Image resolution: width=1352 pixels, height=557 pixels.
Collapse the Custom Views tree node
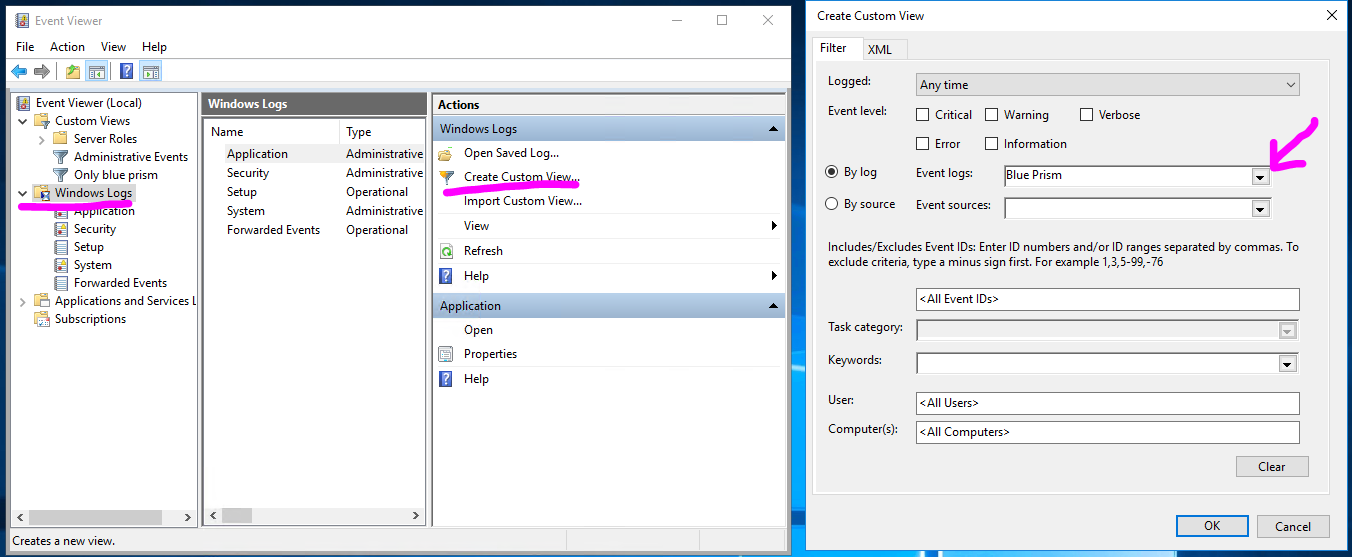tap(23, 120)
